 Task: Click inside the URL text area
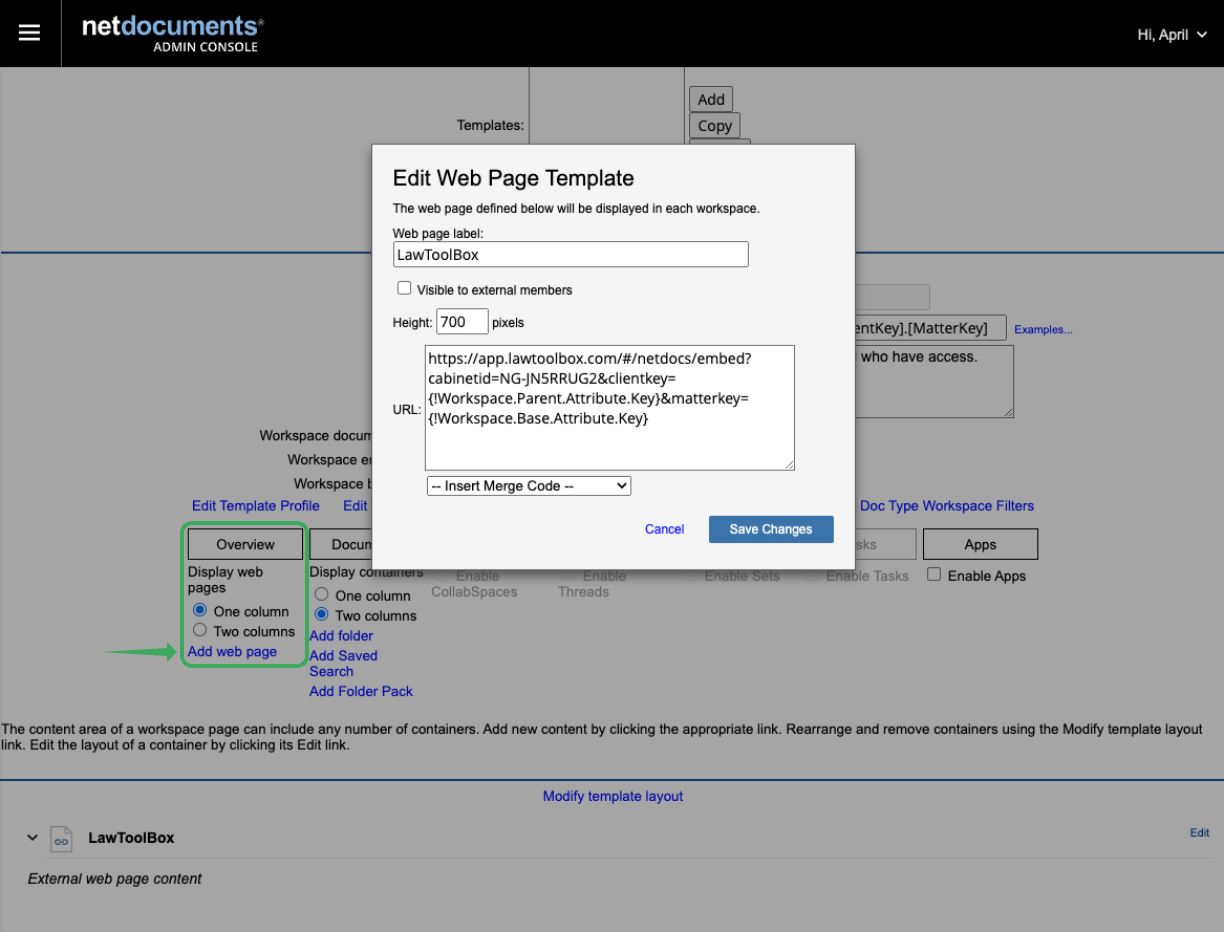coord(610,407)
